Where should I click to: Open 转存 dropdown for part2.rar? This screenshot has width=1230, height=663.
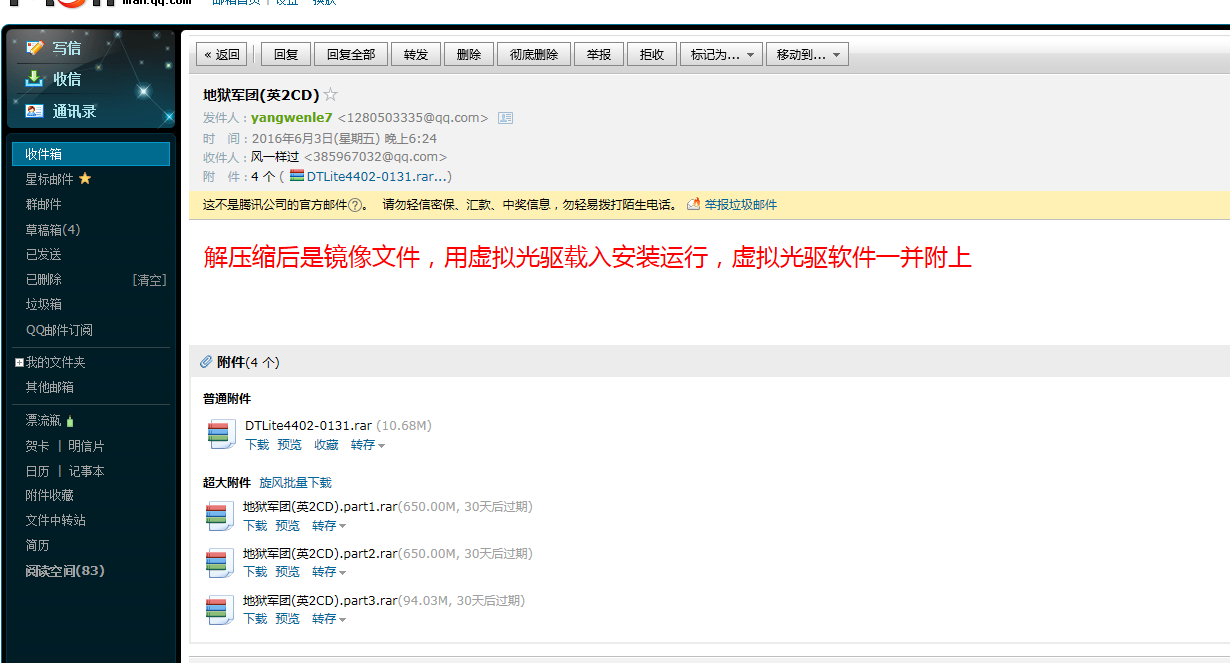[x=328, y=572]
